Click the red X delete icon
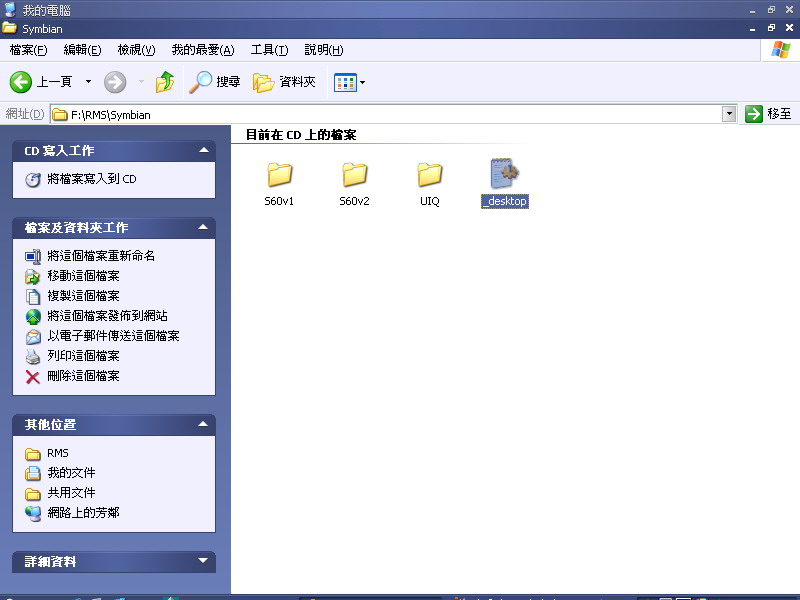 33,377
